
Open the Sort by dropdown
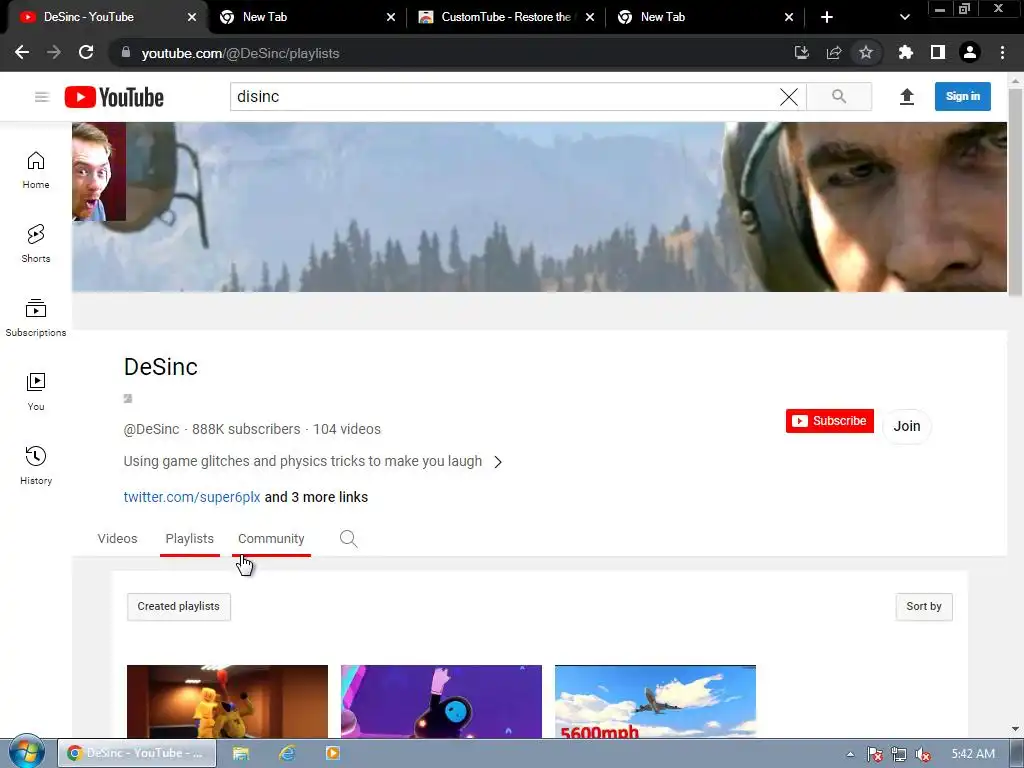[923, 607]
